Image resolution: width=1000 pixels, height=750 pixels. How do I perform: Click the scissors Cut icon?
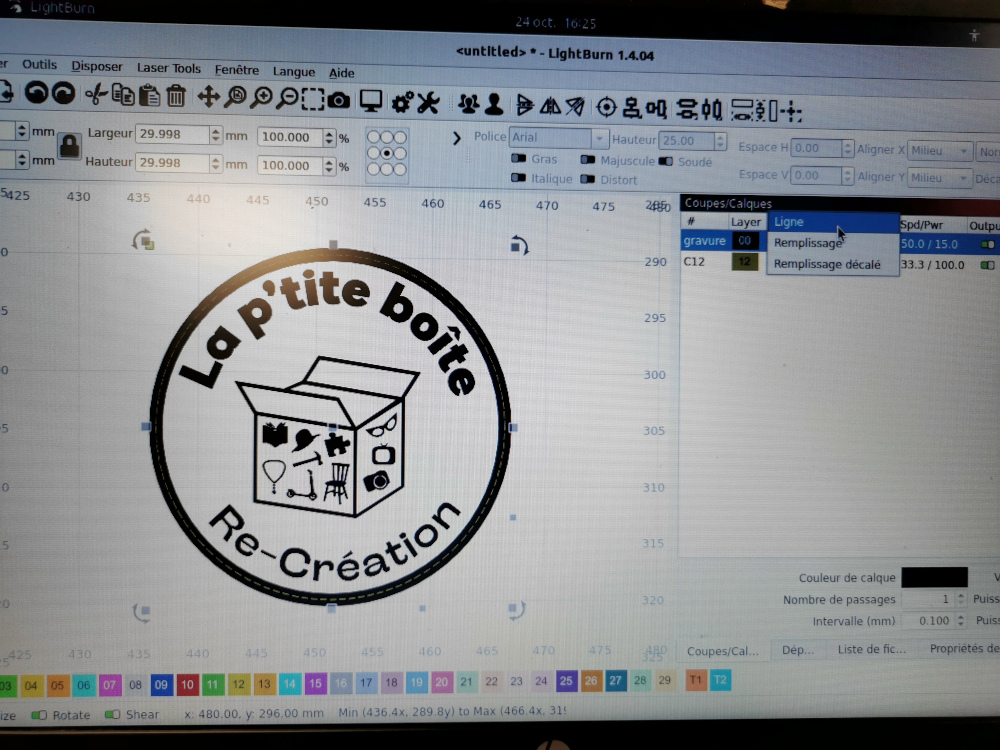(96, 96)
